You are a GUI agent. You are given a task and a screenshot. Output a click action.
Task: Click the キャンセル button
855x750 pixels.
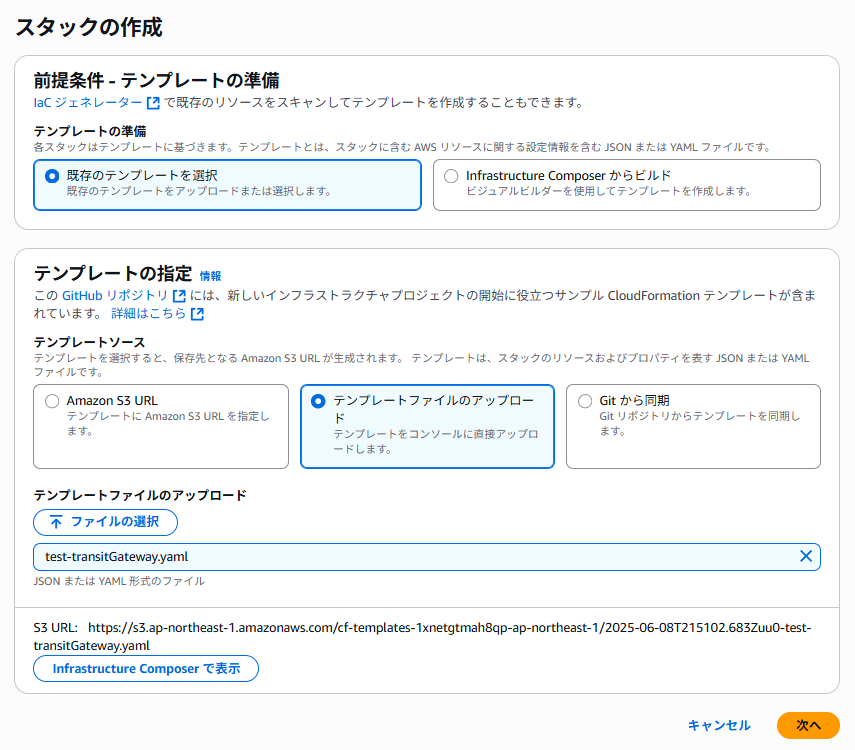tap(719, 725)
